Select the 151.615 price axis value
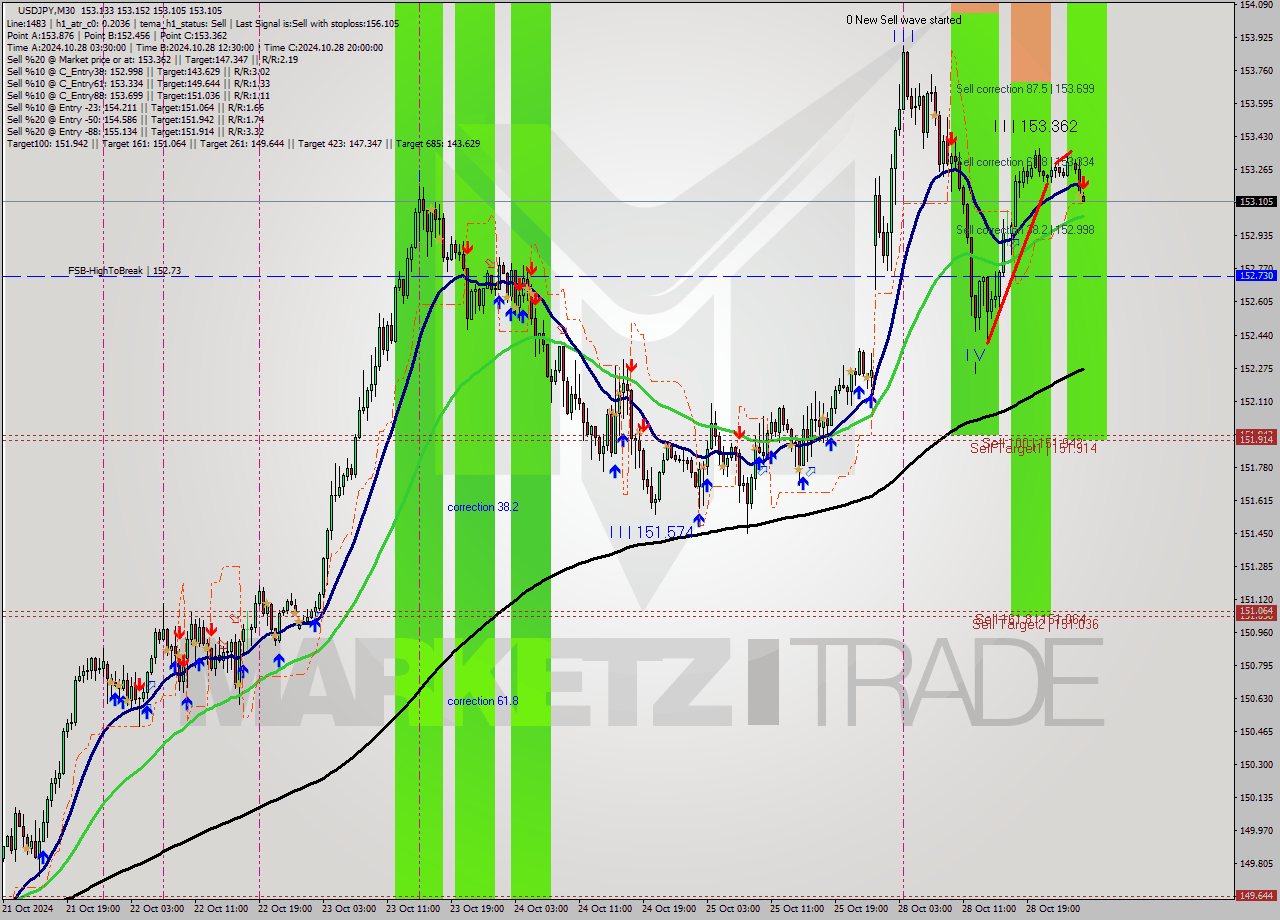Image resolution: width=1280 pixels, height=920 pixels. click(1256, 500)
